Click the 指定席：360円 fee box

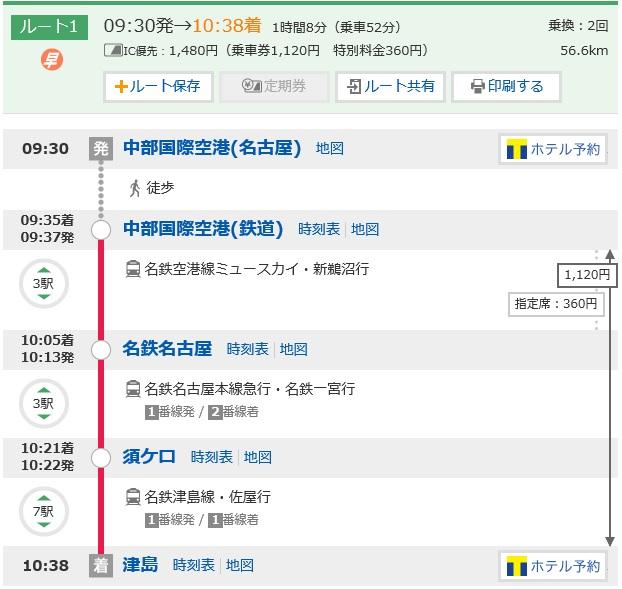[x=556, y=304]
